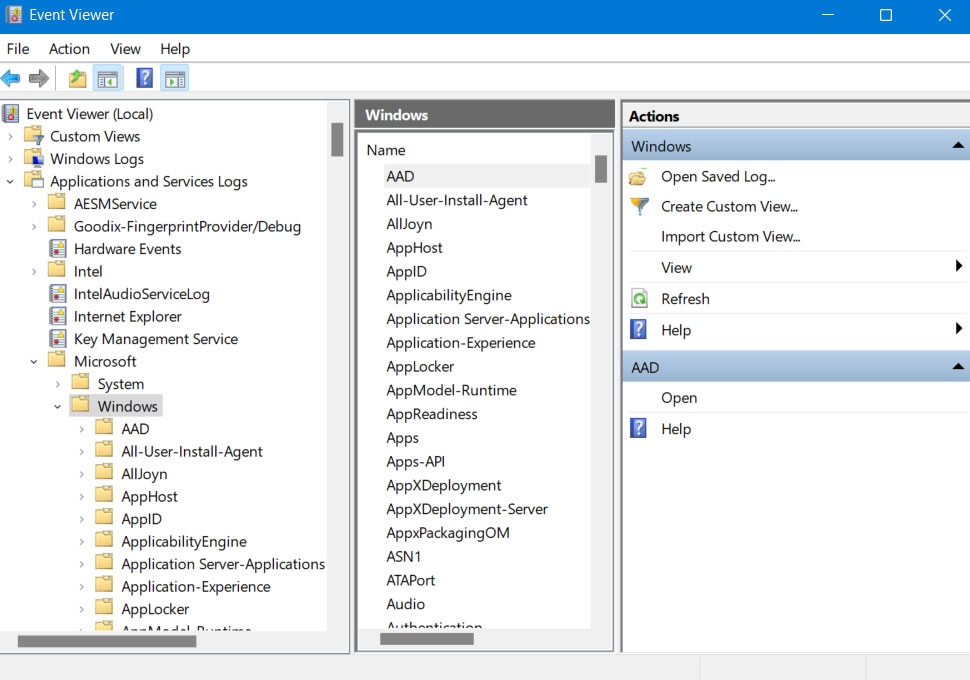Screen dimensions: 970x680
Task: Click Import Custom View... action link
Action: coord(731,236)
